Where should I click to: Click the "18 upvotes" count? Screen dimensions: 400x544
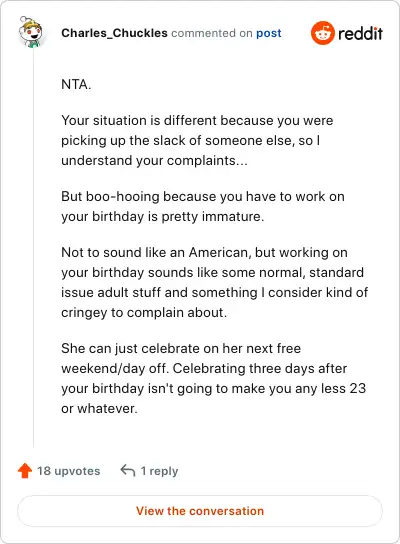(69, 471)
